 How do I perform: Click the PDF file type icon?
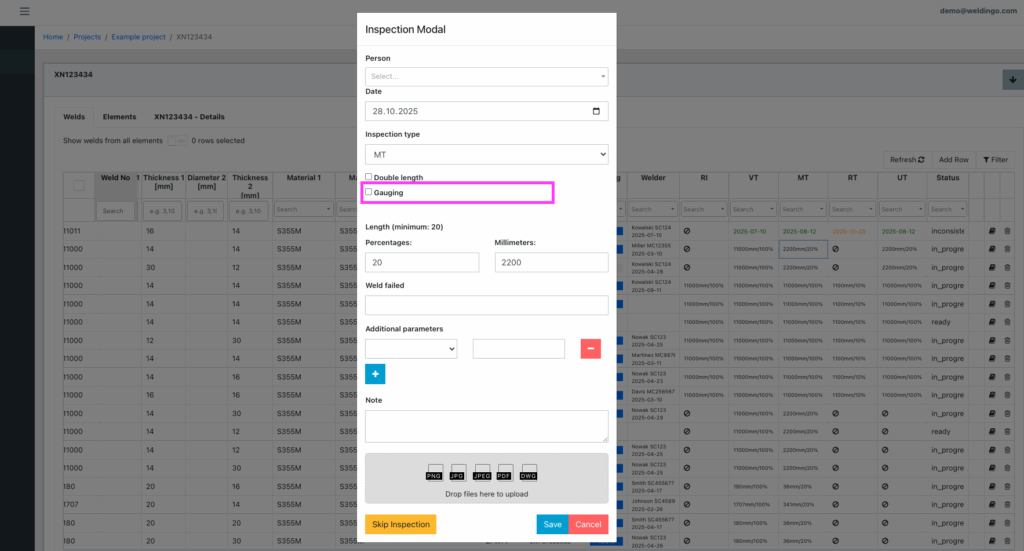tap(505, 472)
